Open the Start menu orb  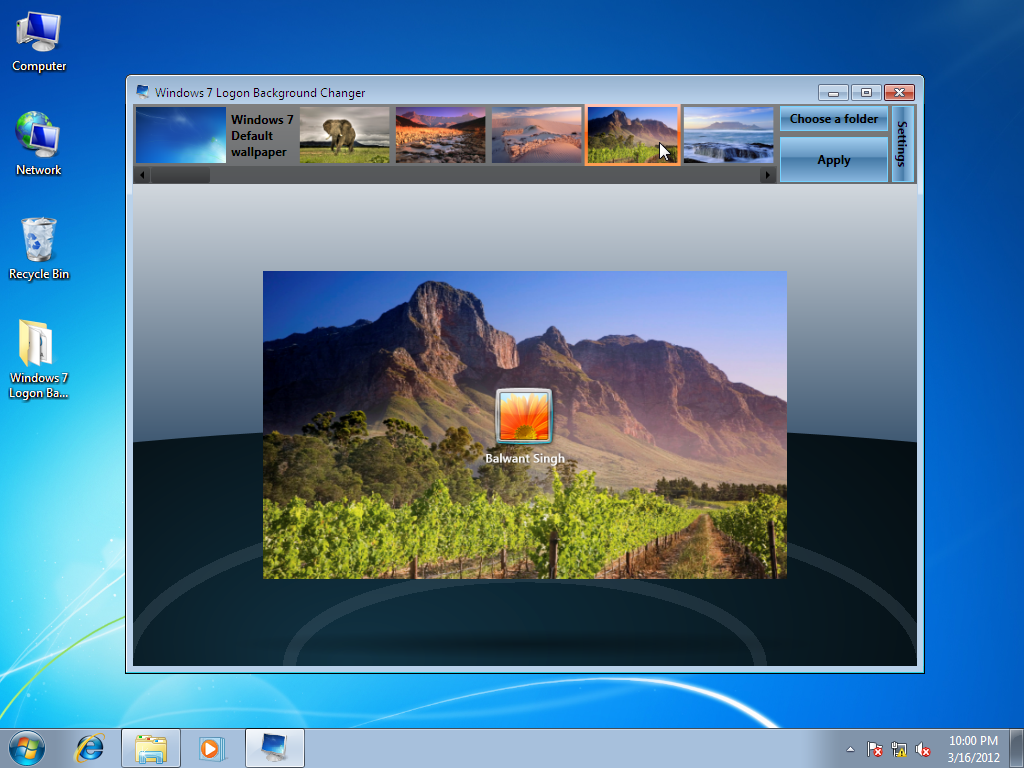click(x=26, y=747)
